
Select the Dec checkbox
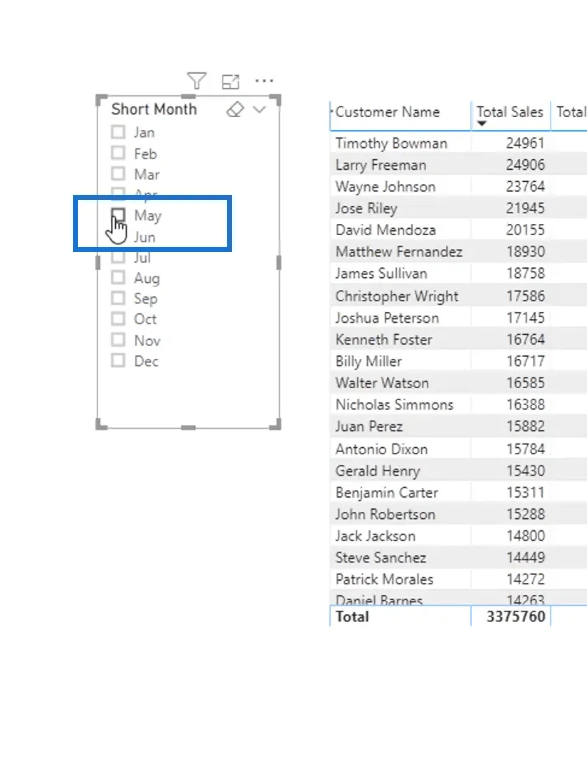click(x=118, y=361)
